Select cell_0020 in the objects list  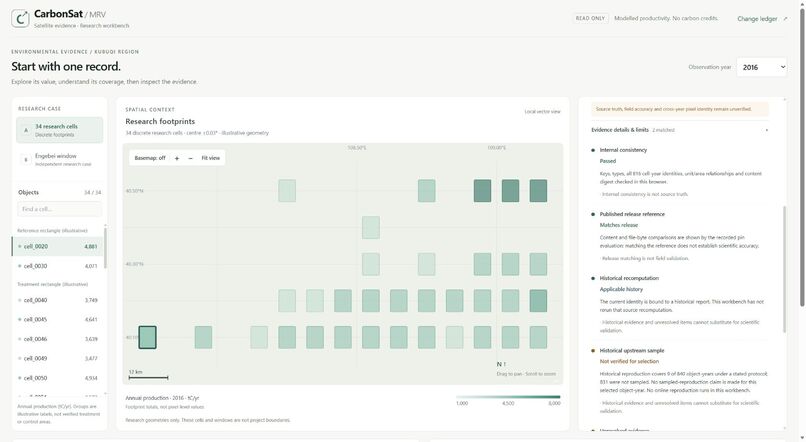coord(58,247)
